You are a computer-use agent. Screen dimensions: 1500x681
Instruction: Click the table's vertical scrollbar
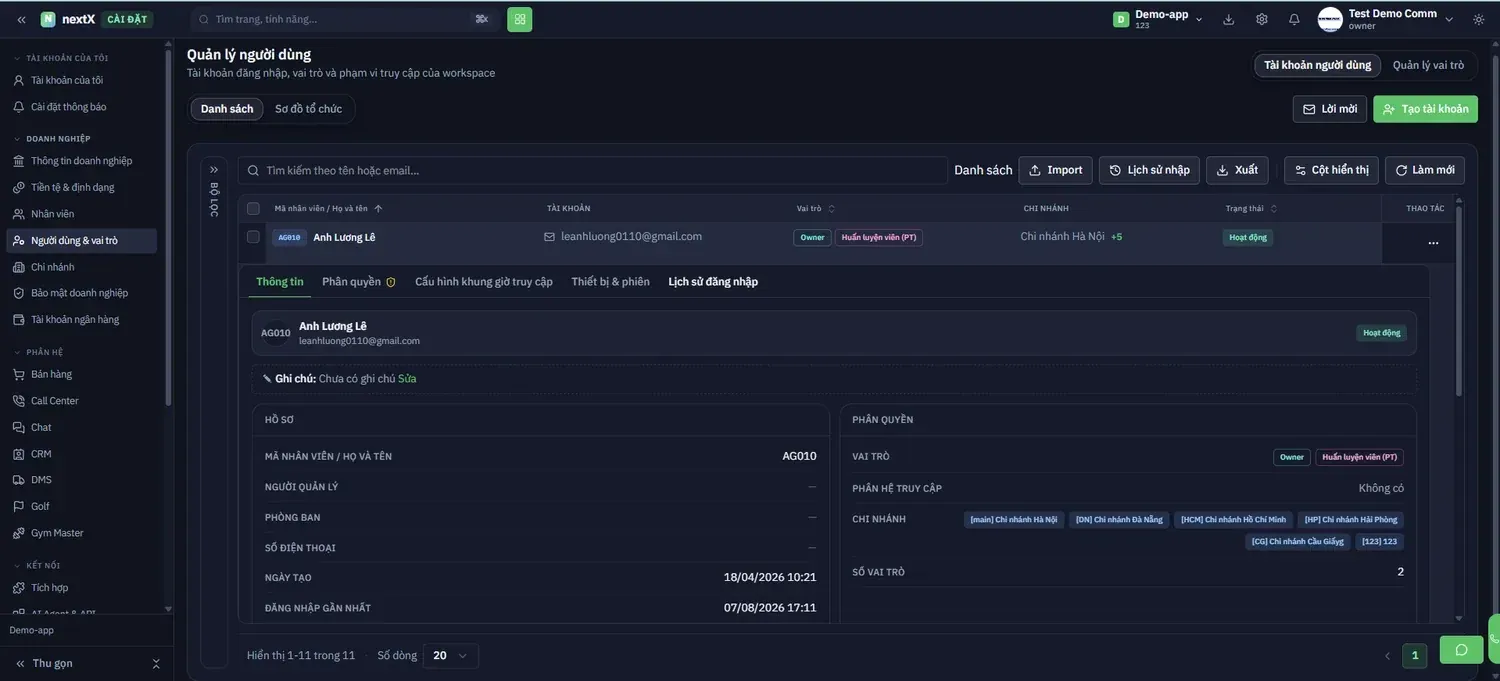pos(1459,300)
